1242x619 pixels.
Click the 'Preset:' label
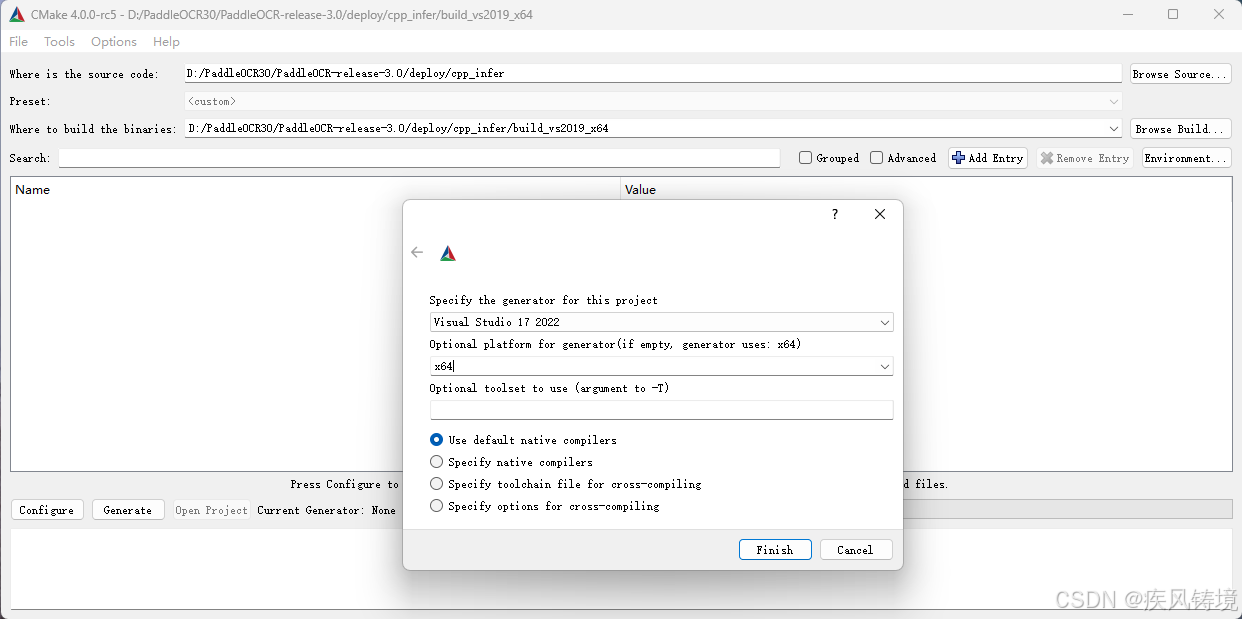click(x=30, y=101)
